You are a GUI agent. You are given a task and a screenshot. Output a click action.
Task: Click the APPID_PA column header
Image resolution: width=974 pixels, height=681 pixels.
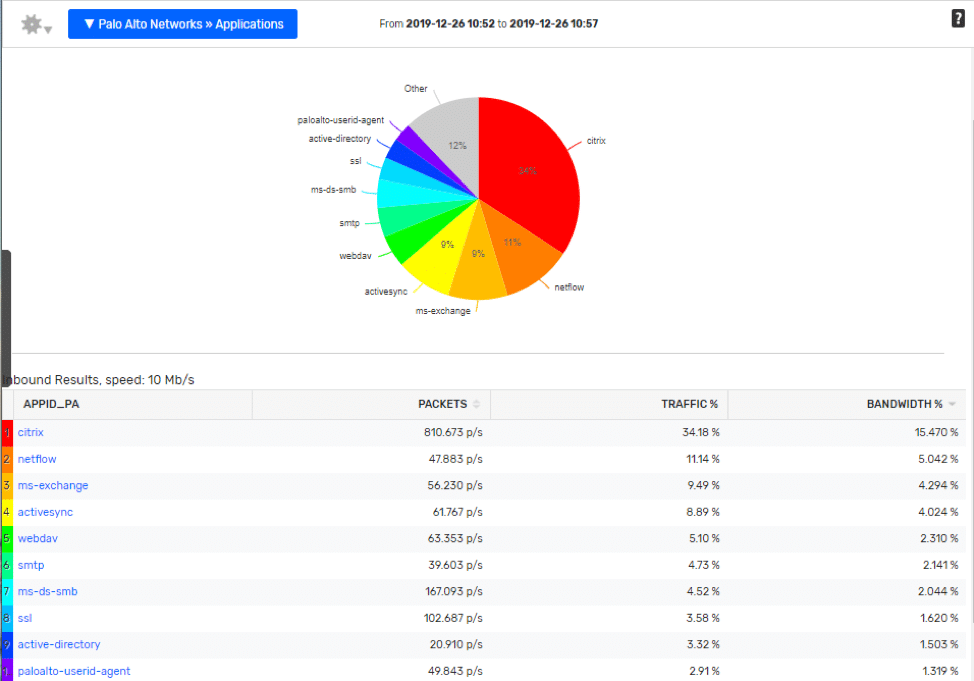point(51,404)
